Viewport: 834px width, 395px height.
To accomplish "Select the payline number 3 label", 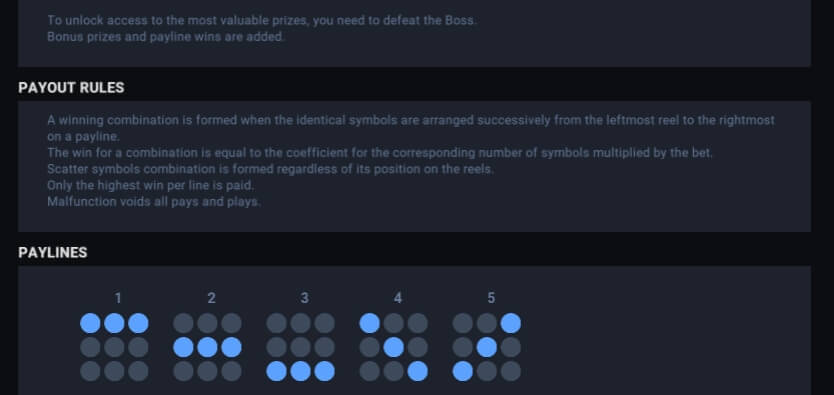I will click(304, 298).
